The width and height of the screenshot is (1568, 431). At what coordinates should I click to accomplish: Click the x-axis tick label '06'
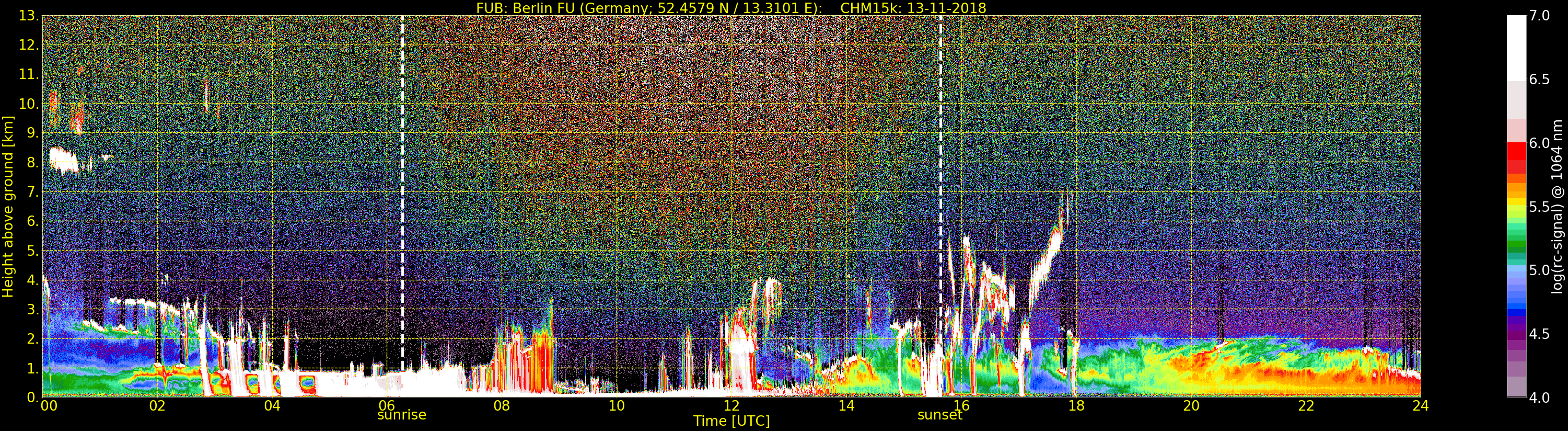point(387,406)
